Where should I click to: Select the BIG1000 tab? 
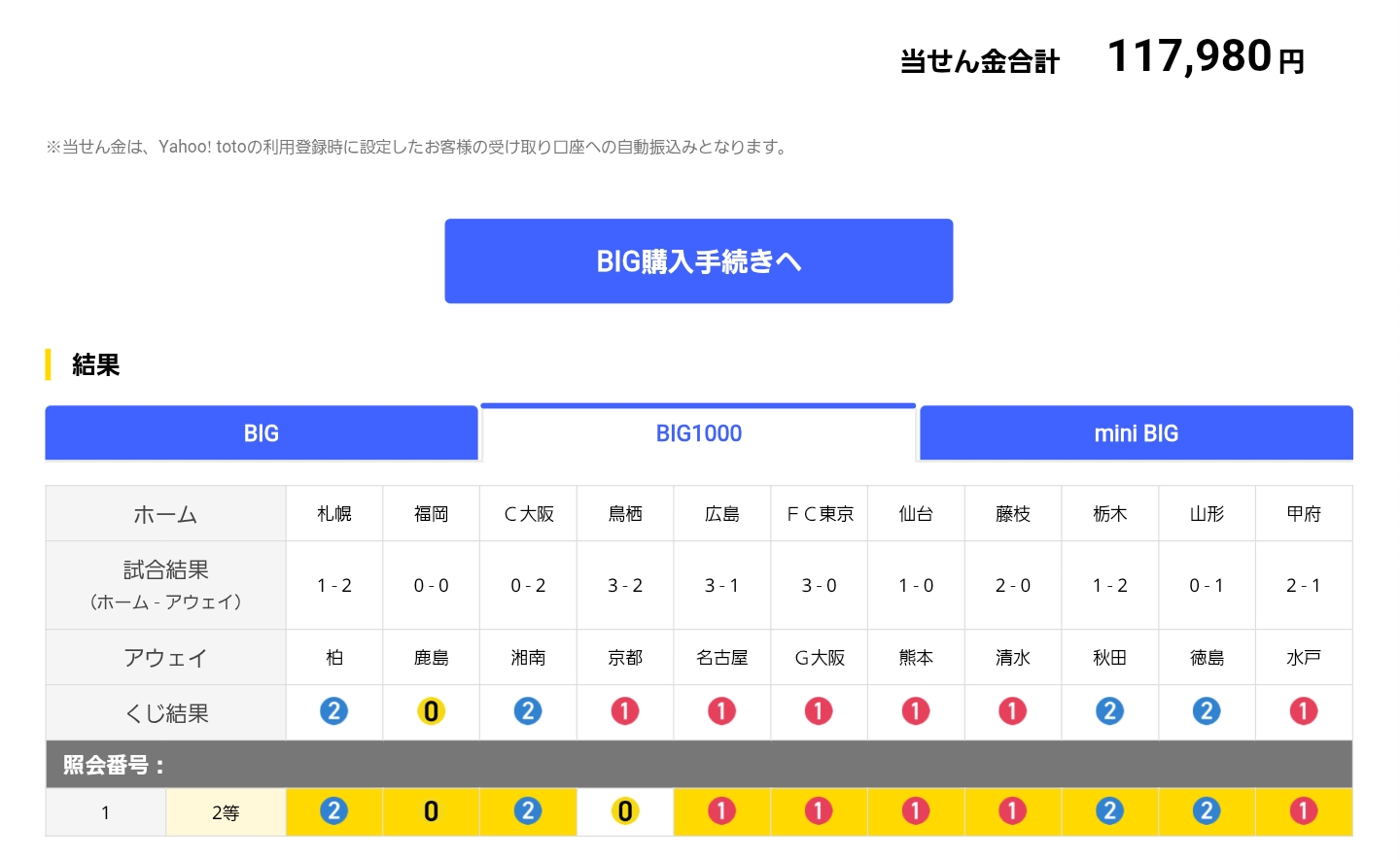pos(698,433)
